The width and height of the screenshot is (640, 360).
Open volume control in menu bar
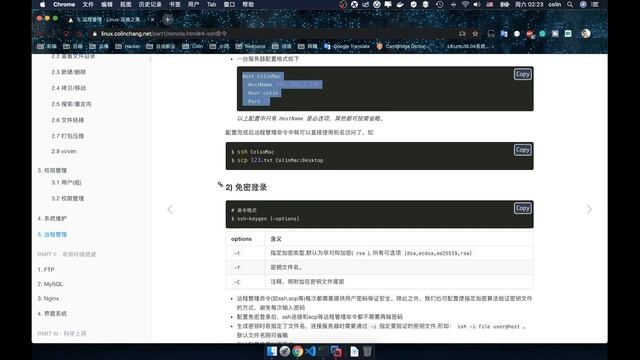coord(477,4)
